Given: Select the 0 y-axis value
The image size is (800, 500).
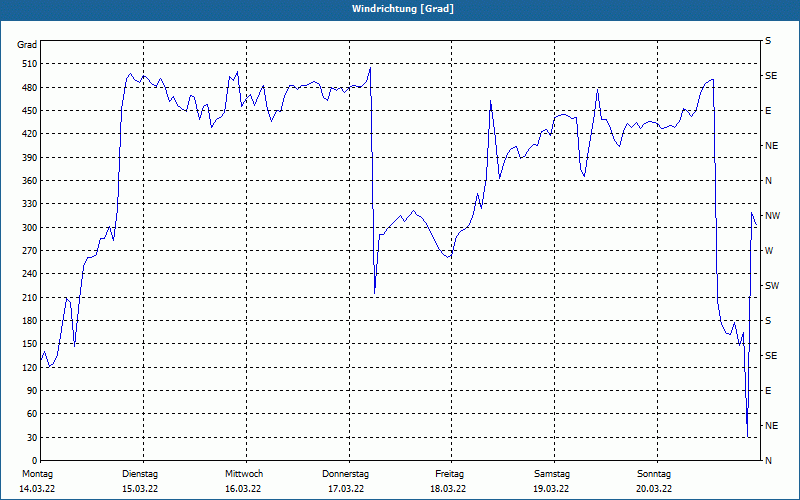Looking at the screenshot, I should click(x=35, y=461).
